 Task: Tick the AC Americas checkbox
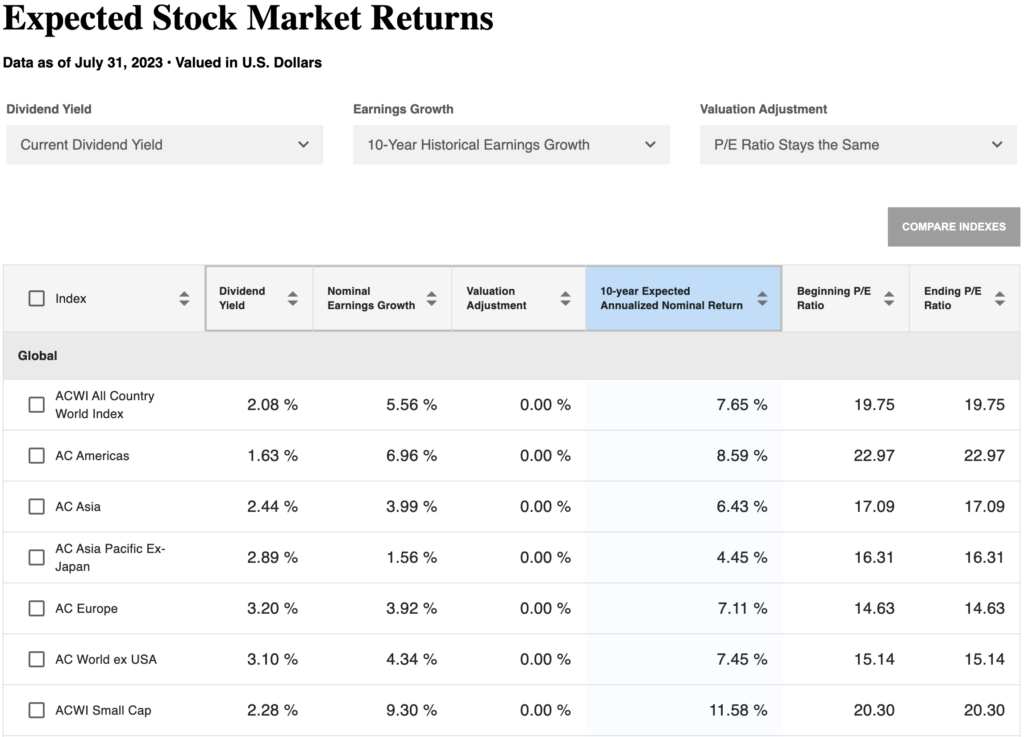tap(37, 456)
